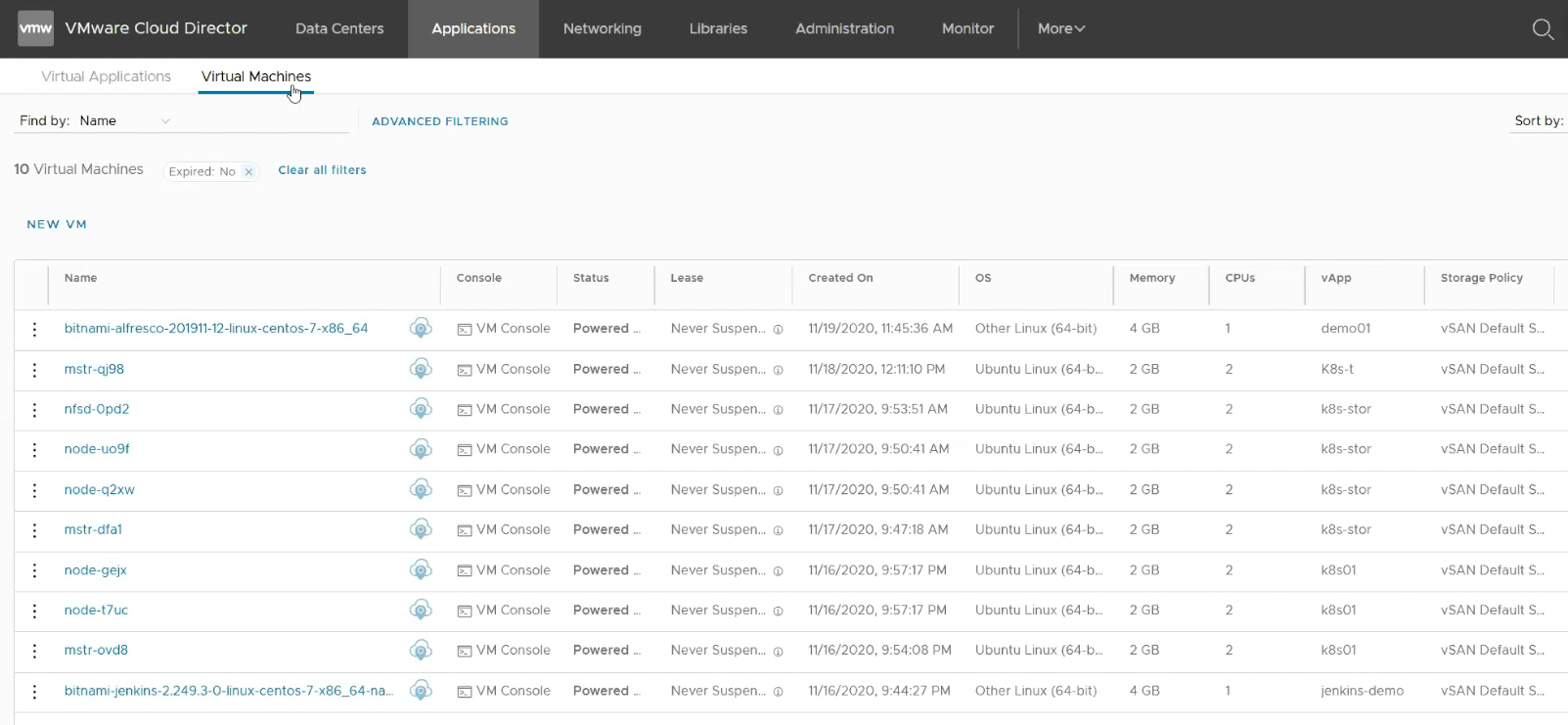Open the Networking menu

[x=602, y=29]
